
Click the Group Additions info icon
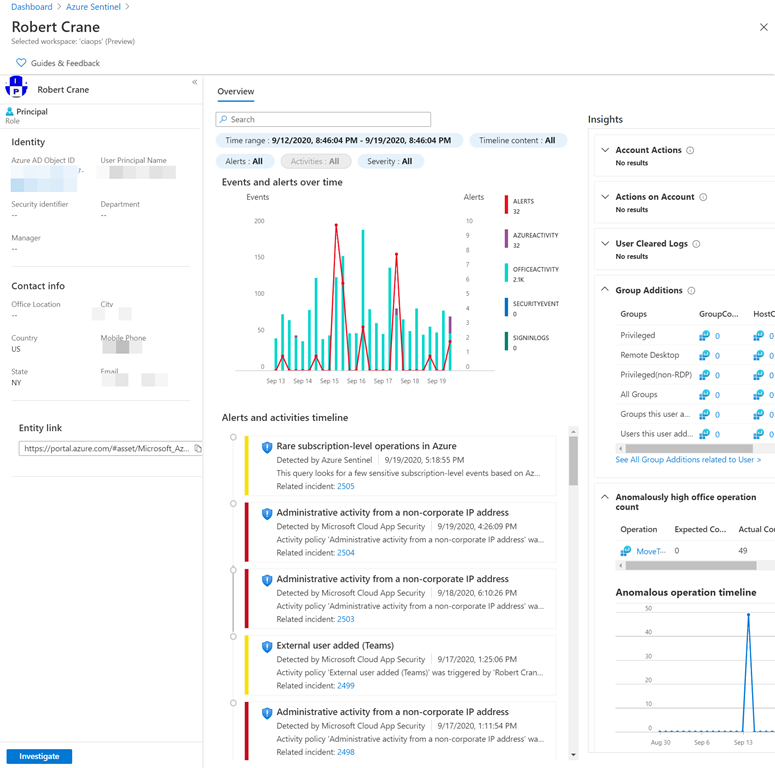tap(691, 291)
